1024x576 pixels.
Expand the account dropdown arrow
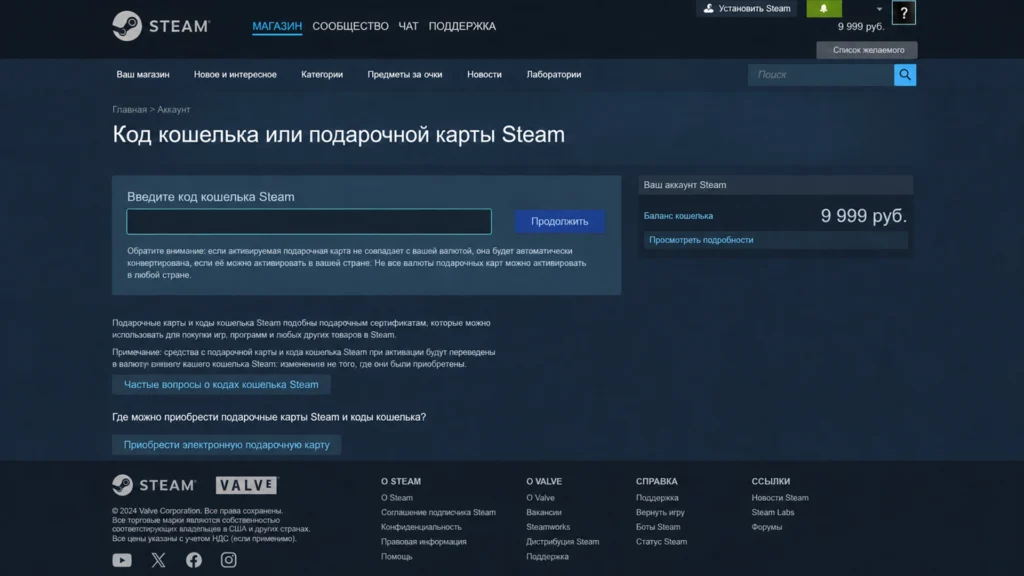pos(879,9)
